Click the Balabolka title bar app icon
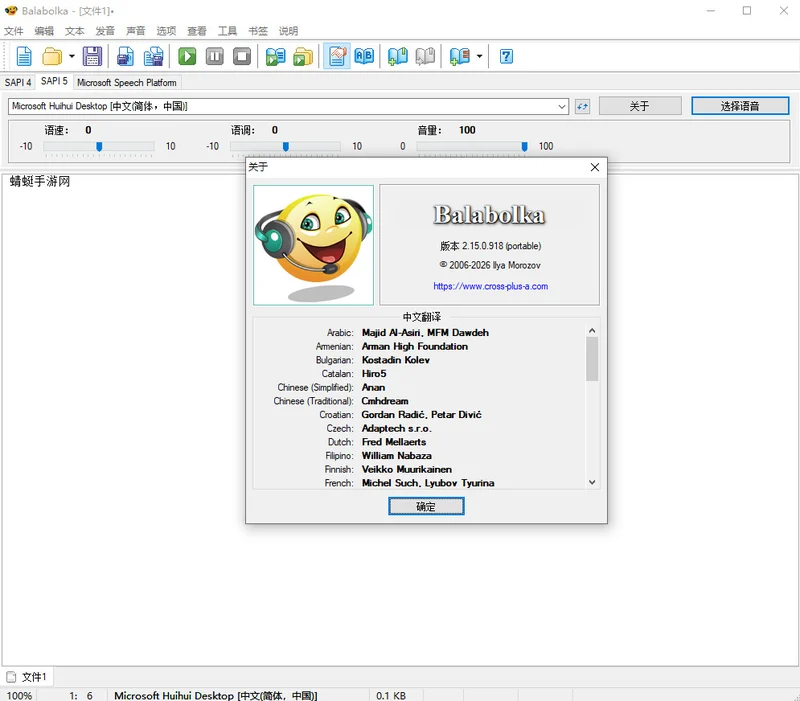 [x=11, y=10]
